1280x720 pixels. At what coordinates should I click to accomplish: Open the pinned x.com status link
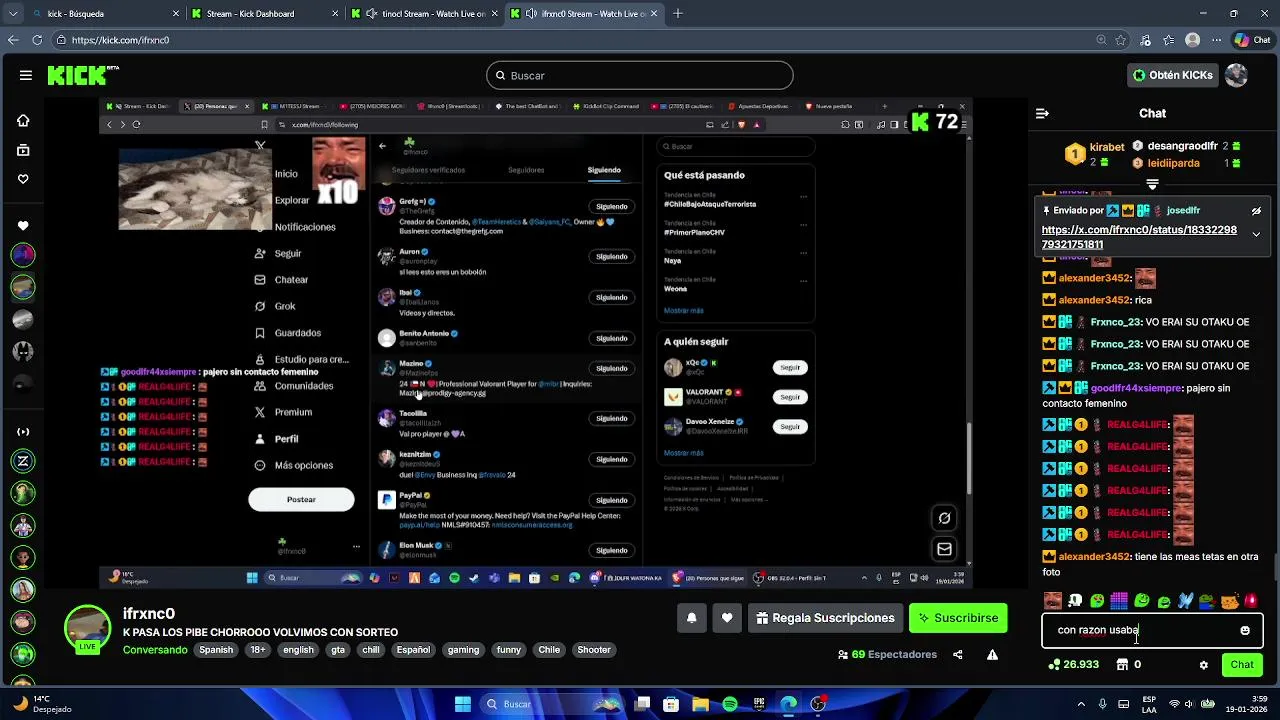click(x=1139, y=237)
